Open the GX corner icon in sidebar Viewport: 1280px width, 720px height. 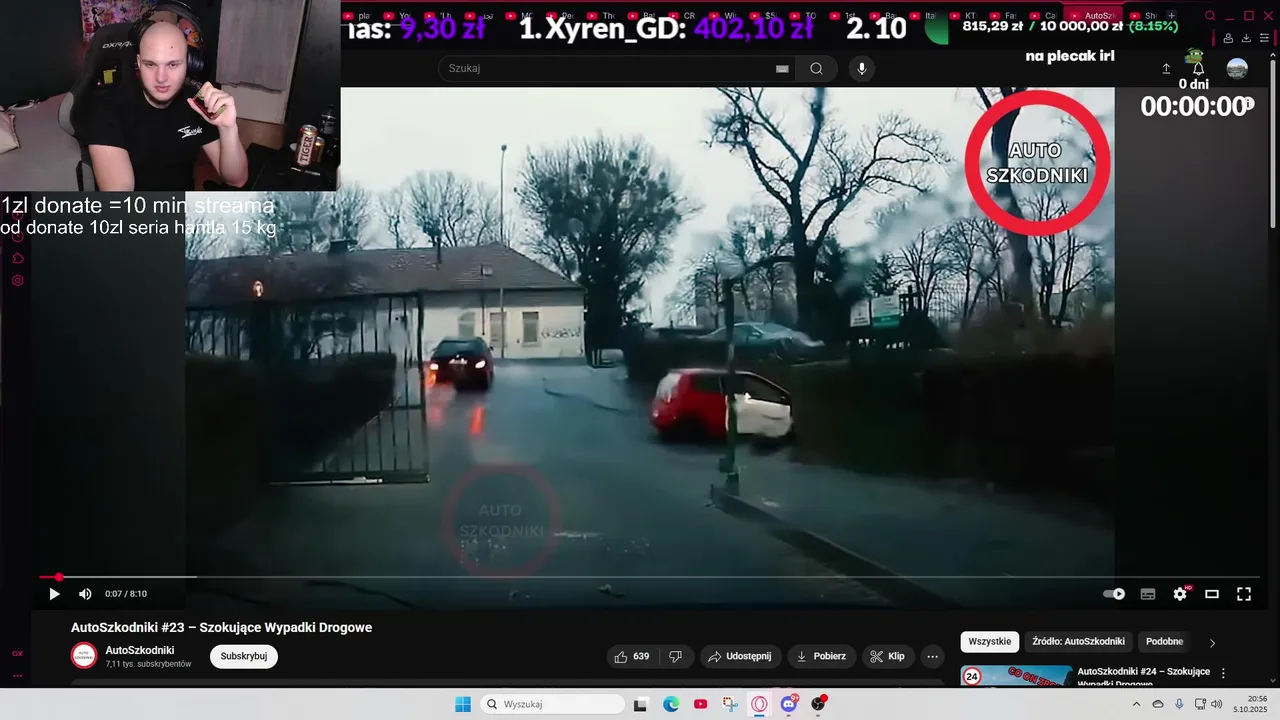pos(17,653)
